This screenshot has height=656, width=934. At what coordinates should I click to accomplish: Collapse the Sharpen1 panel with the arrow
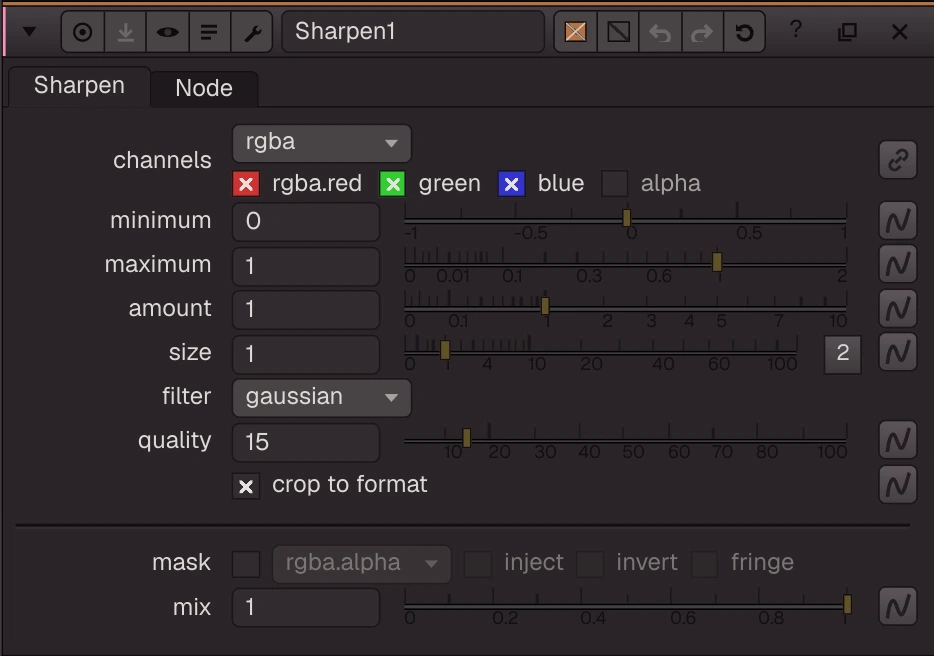(x=29, y=32)
